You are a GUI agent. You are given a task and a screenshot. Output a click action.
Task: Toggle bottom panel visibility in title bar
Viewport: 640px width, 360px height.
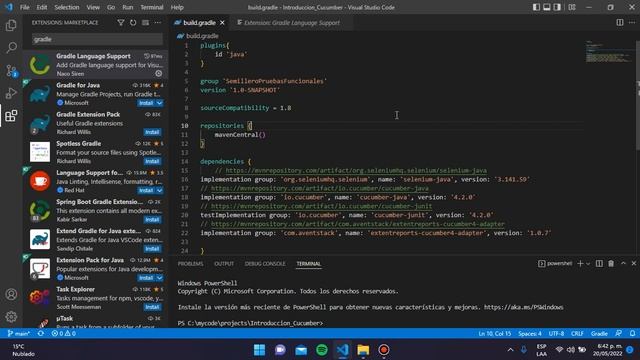pos(547,7)
